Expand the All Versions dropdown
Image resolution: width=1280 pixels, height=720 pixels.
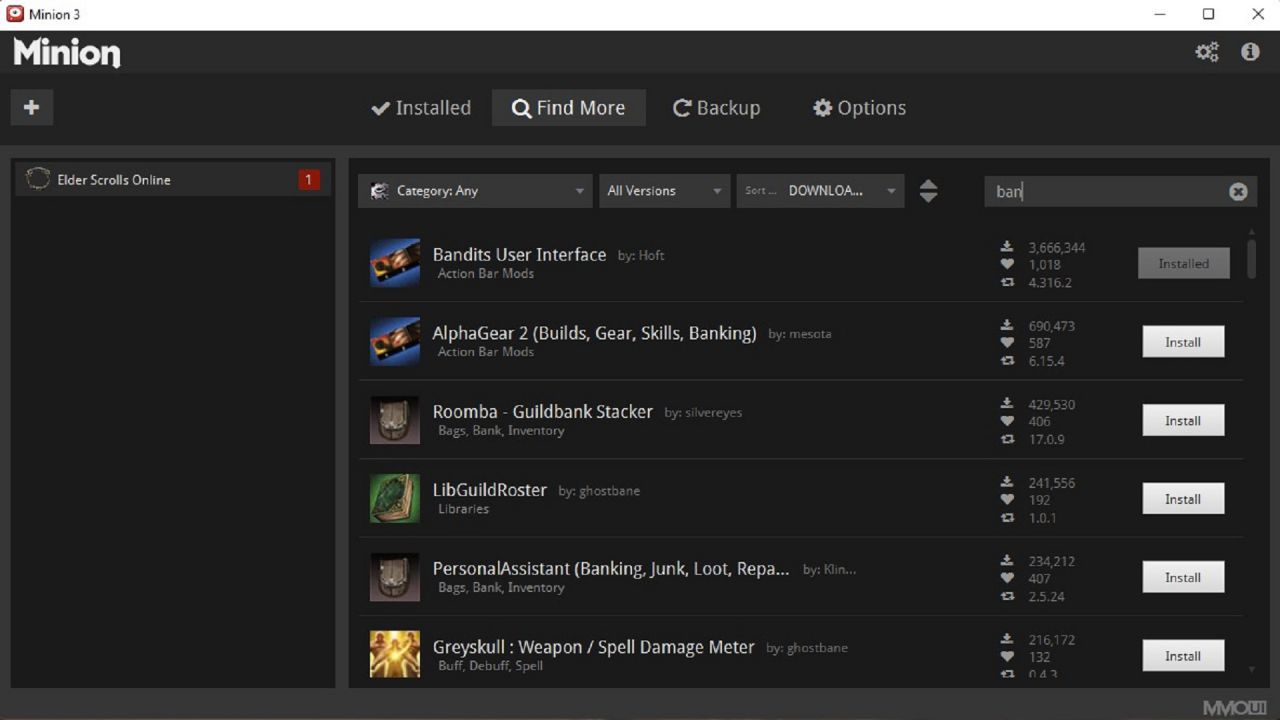click(x=663, y=190)
